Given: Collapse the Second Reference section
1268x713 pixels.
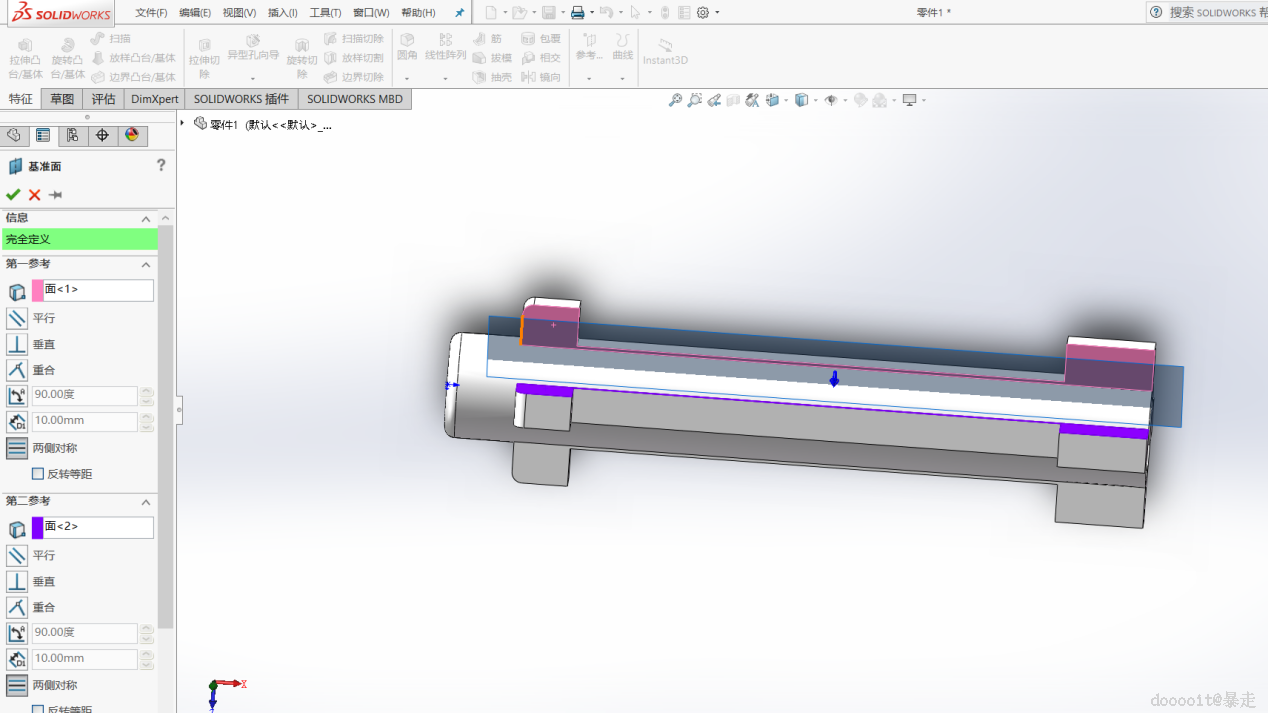Looking at the screenshot, I should tap(146, 502).
